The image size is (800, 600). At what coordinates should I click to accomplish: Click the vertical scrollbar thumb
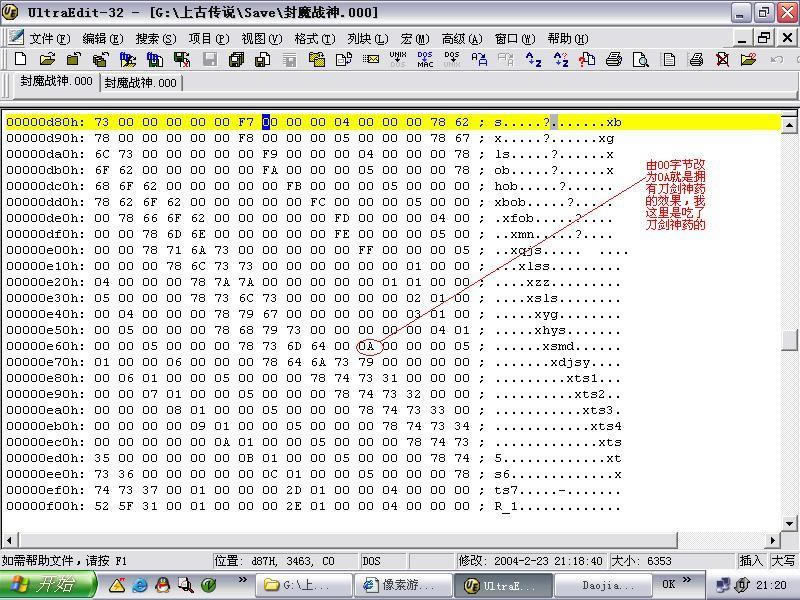[790, 340]
